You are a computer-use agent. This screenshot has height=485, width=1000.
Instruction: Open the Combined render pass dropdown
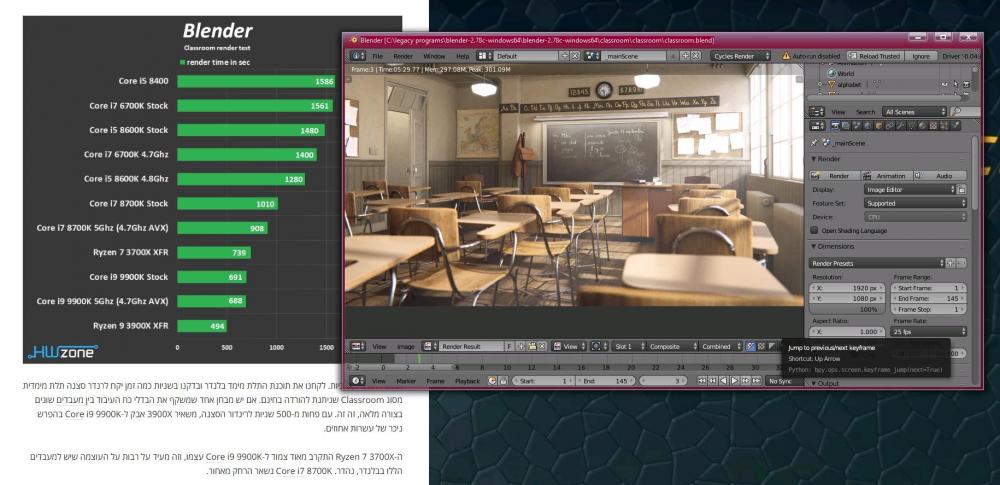(x=720, y=347)
